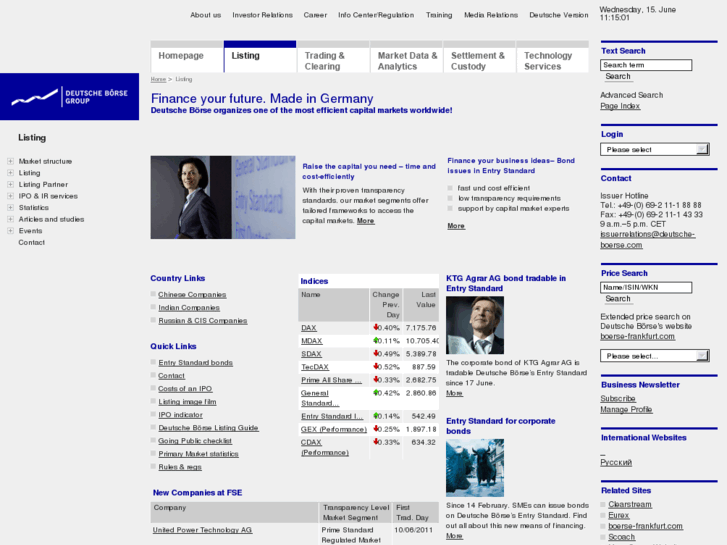Click the businesswoman banner image
Viewport: 727px width, 545px height.
223,197
